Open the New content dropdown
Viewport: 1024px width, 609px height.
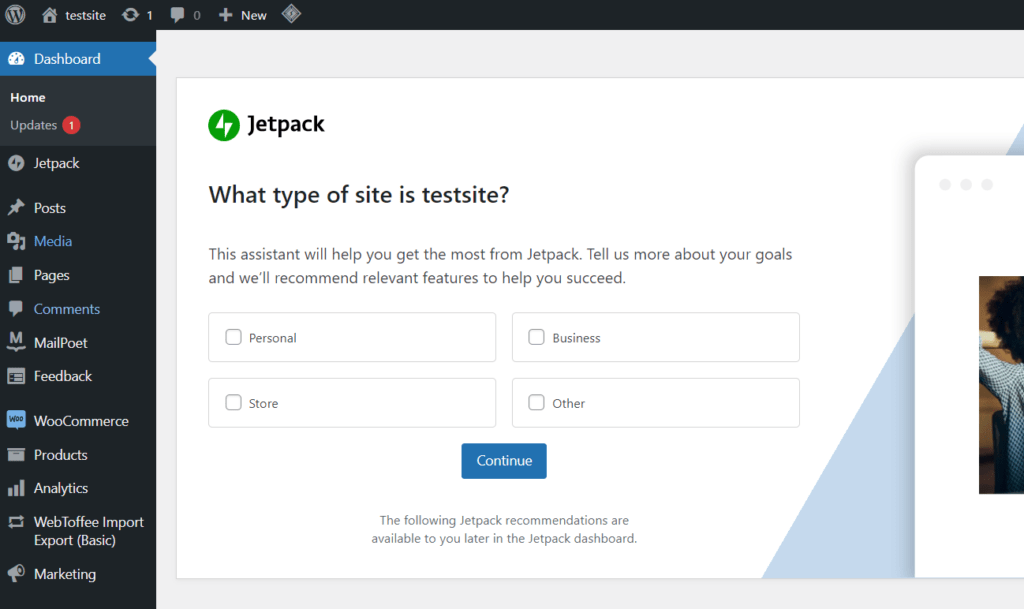click(243, 15)
